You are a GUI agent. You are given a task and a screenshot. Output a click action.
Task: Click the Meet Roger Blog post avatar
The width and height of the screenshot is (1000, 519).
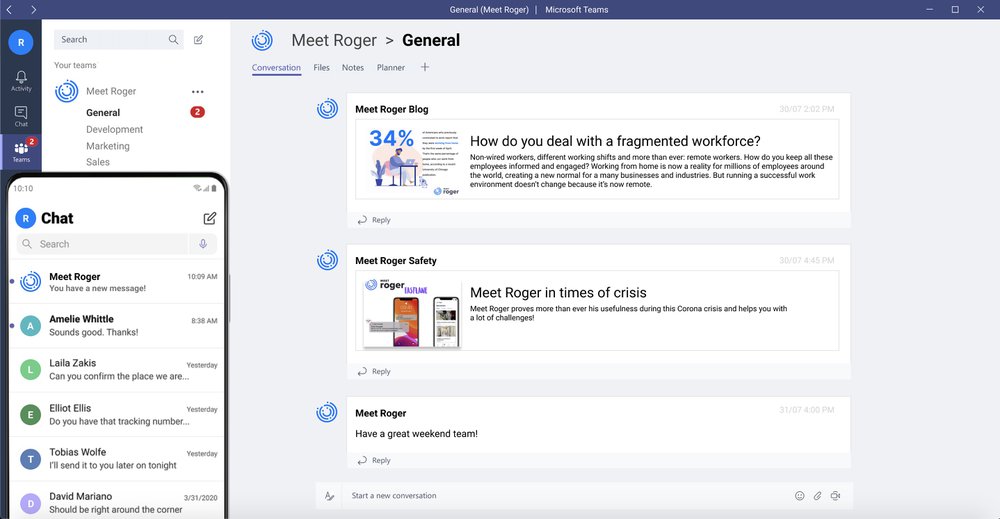[328, 108]
